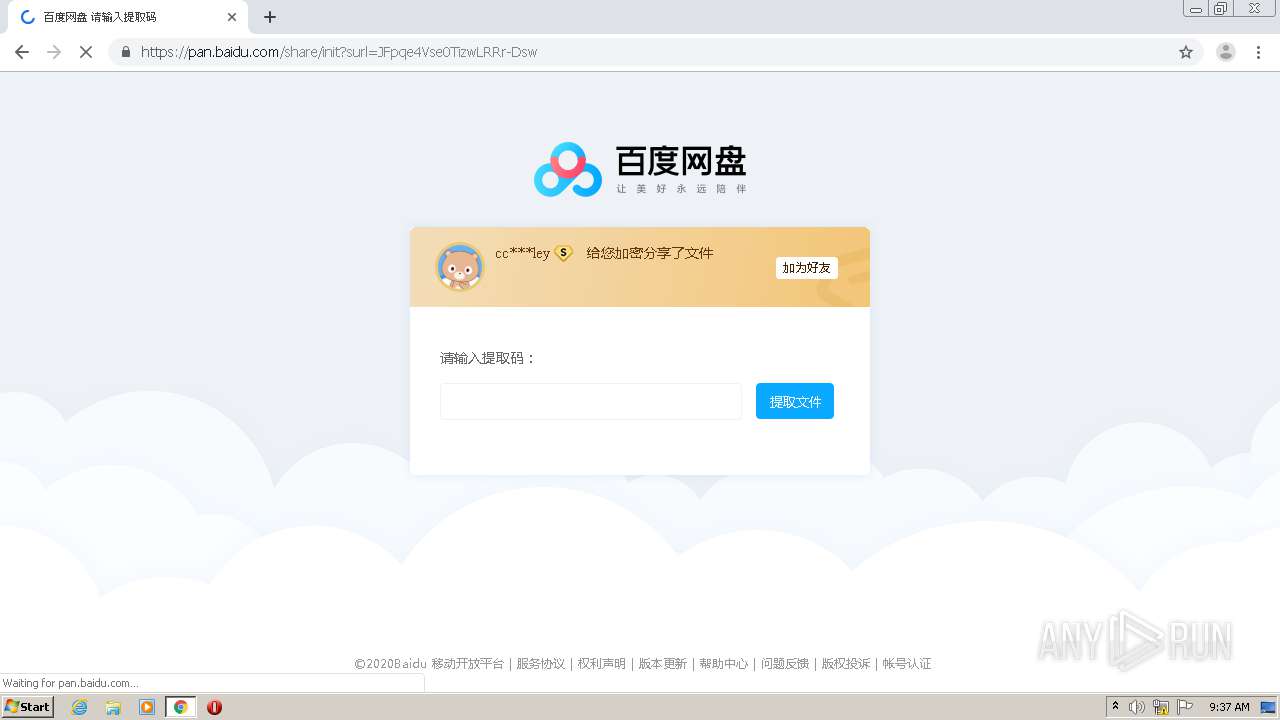Open the 版权投诉 footer link

click(x=846, y=664)
